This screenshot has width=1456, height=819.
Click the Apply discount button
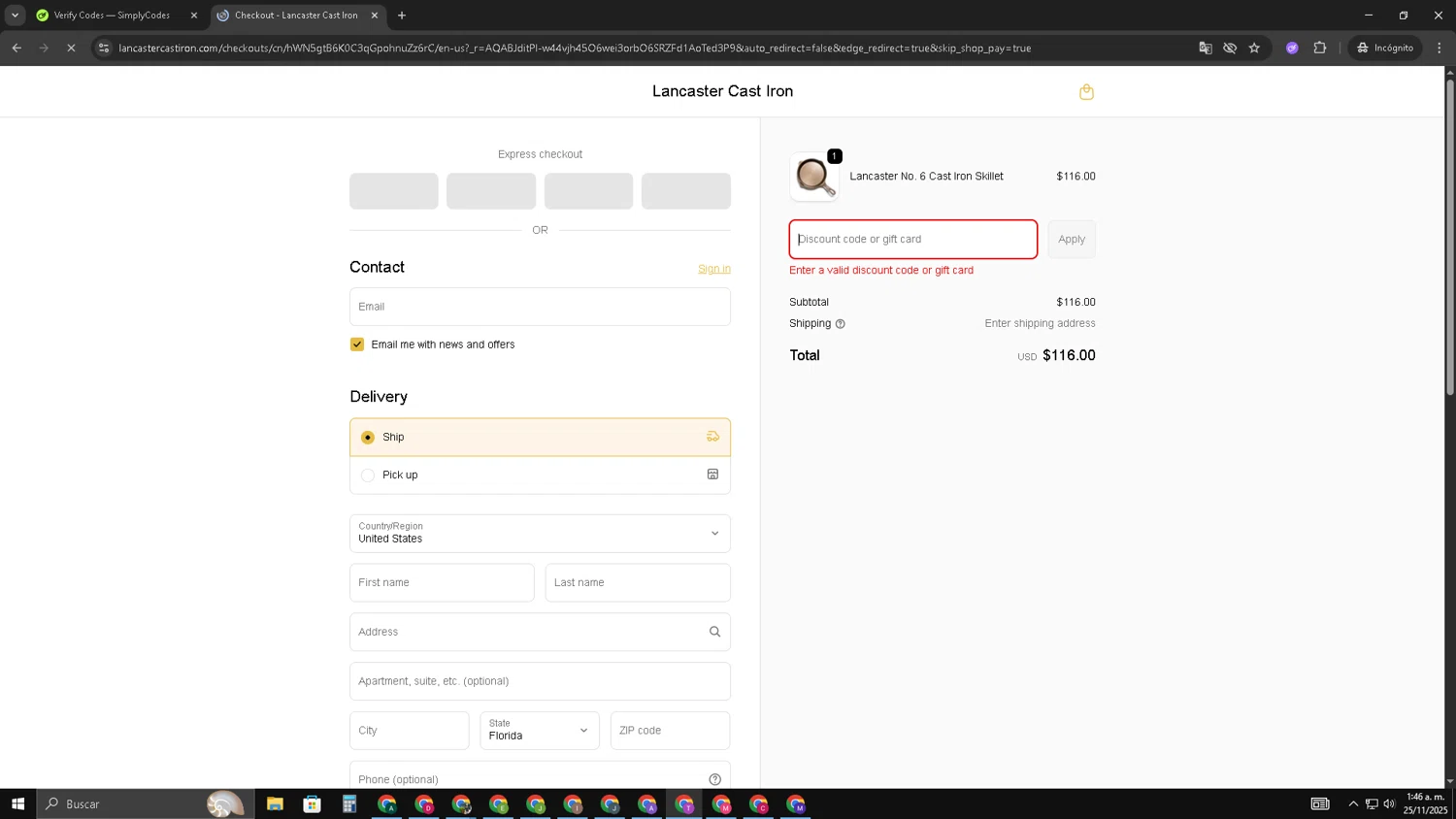coord(1072,239)
